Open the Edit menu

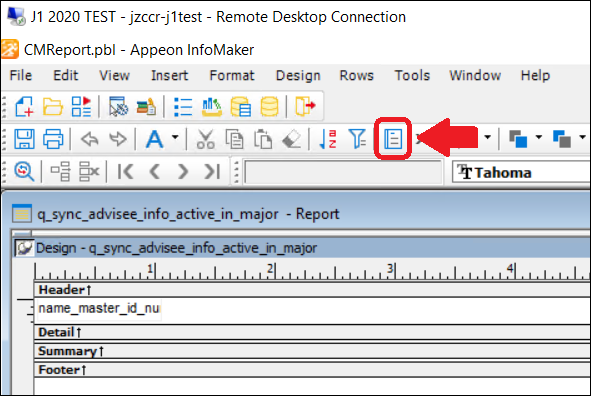pos(66,75)
